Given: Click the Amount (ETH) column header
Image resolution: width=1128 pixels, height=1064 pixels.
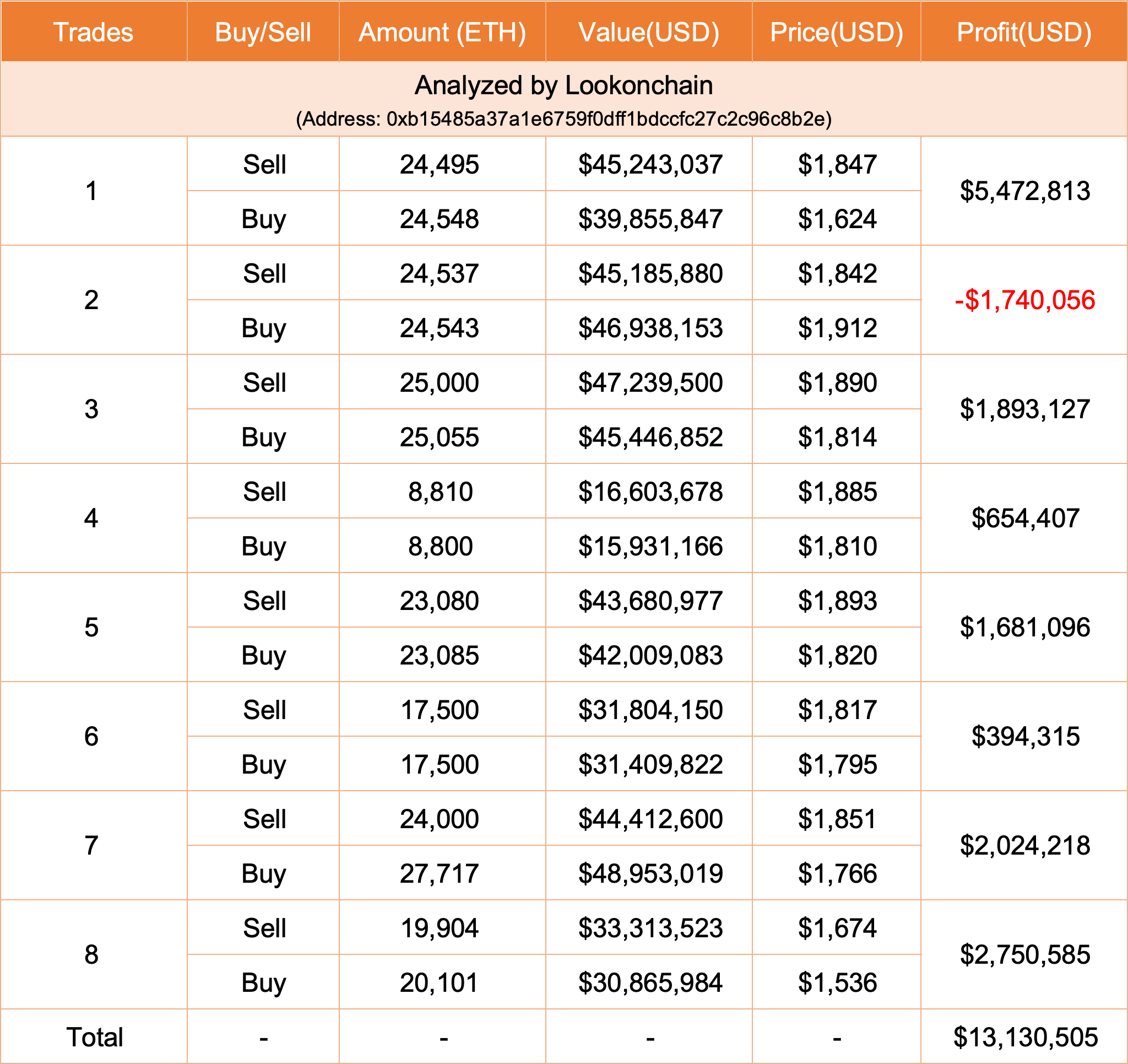Looking at the screenshot, I should coord(442,32).
